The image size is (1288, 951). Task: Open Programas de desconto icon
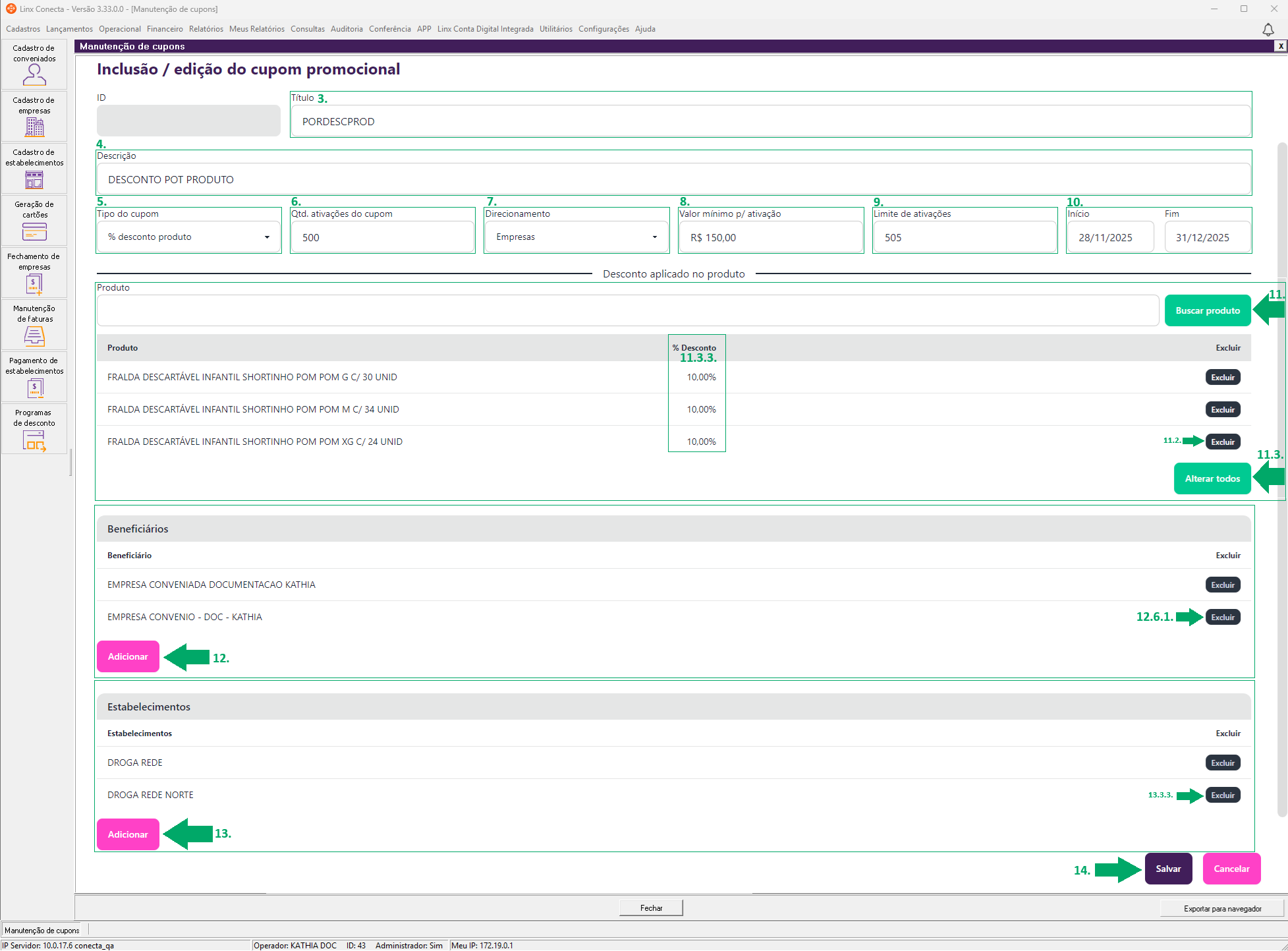click(34, 440)
